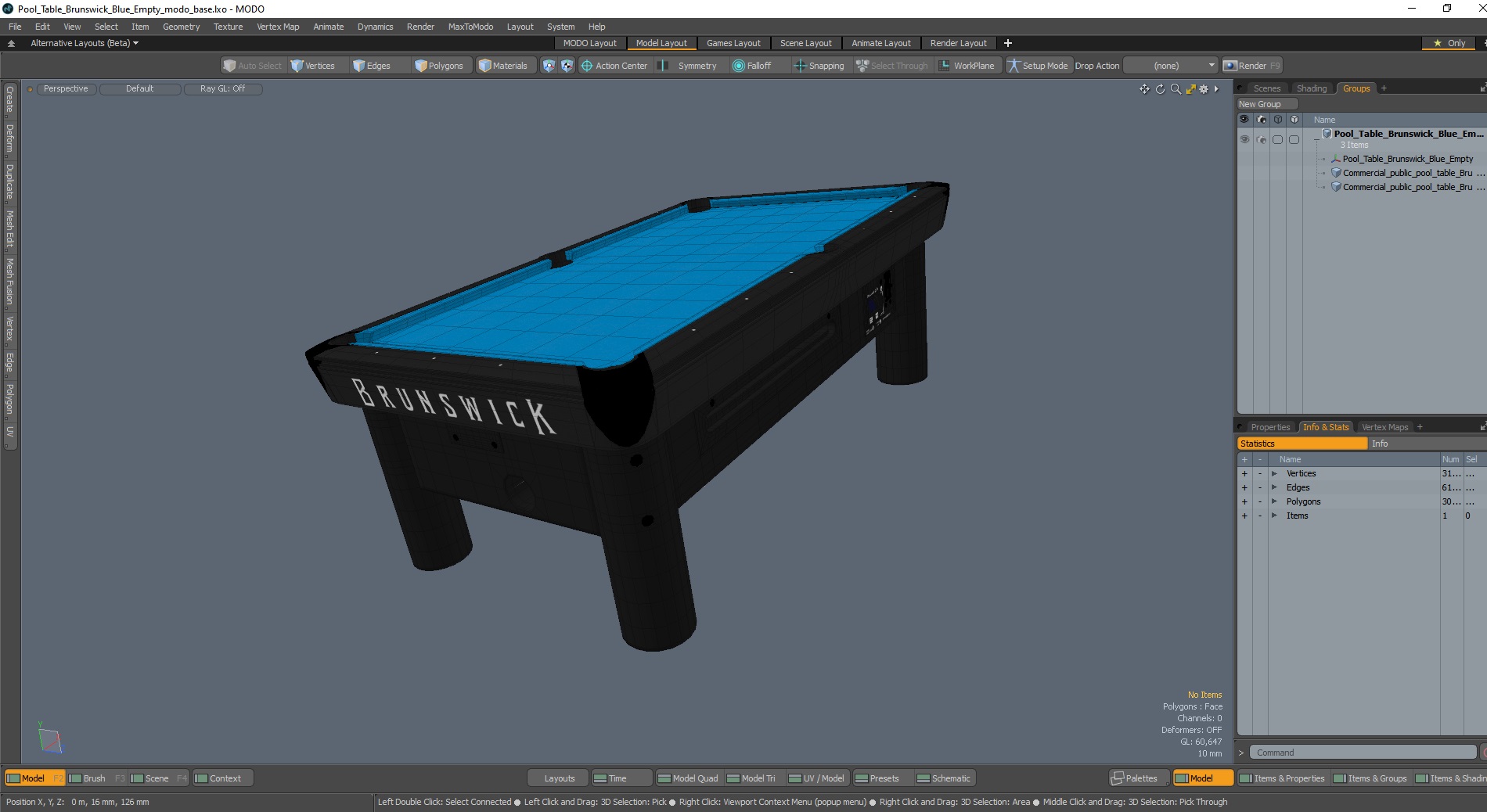Click the home arrows icon beside Alternative Layouts
The image size is (1487, 812).
pos(11,43)
